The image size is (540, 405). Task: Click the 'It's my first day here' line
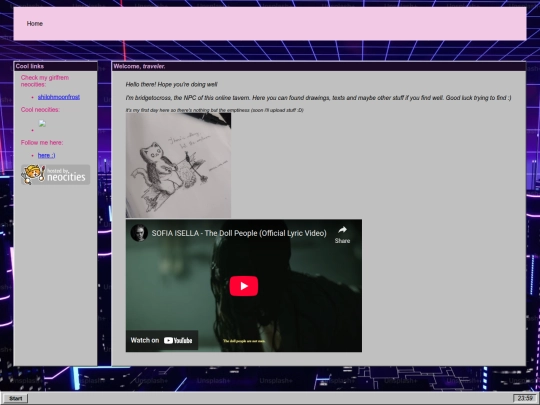(x=215, y=110)
